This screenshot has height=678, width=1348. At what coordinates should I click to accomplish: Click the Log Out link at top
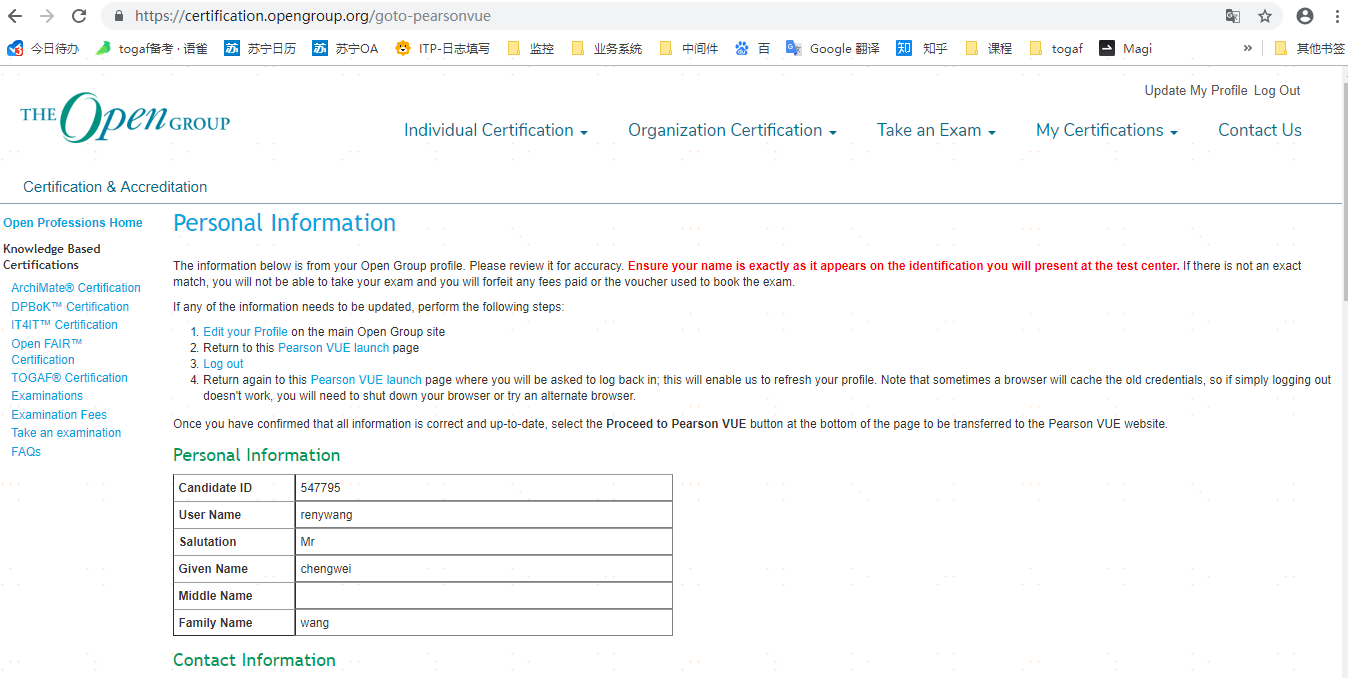point(1277,90)
